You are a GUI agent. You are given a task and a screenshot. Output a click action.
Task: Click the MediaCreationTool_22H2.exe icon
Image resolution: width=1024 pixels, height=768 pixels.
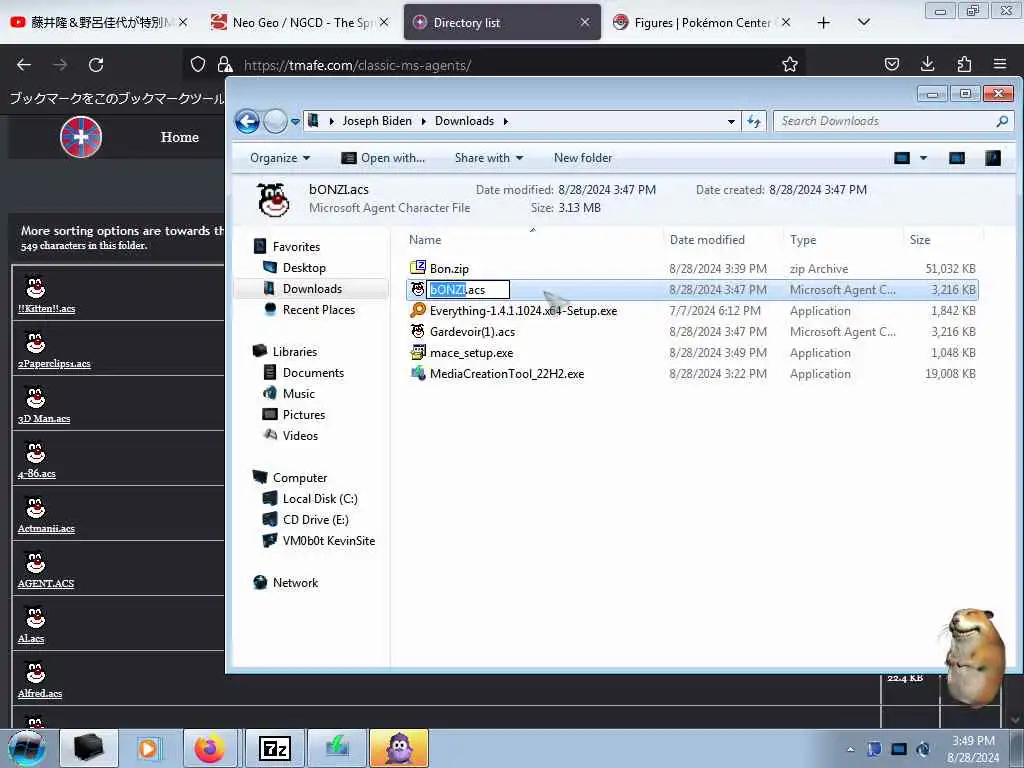[x=418, y=374]
